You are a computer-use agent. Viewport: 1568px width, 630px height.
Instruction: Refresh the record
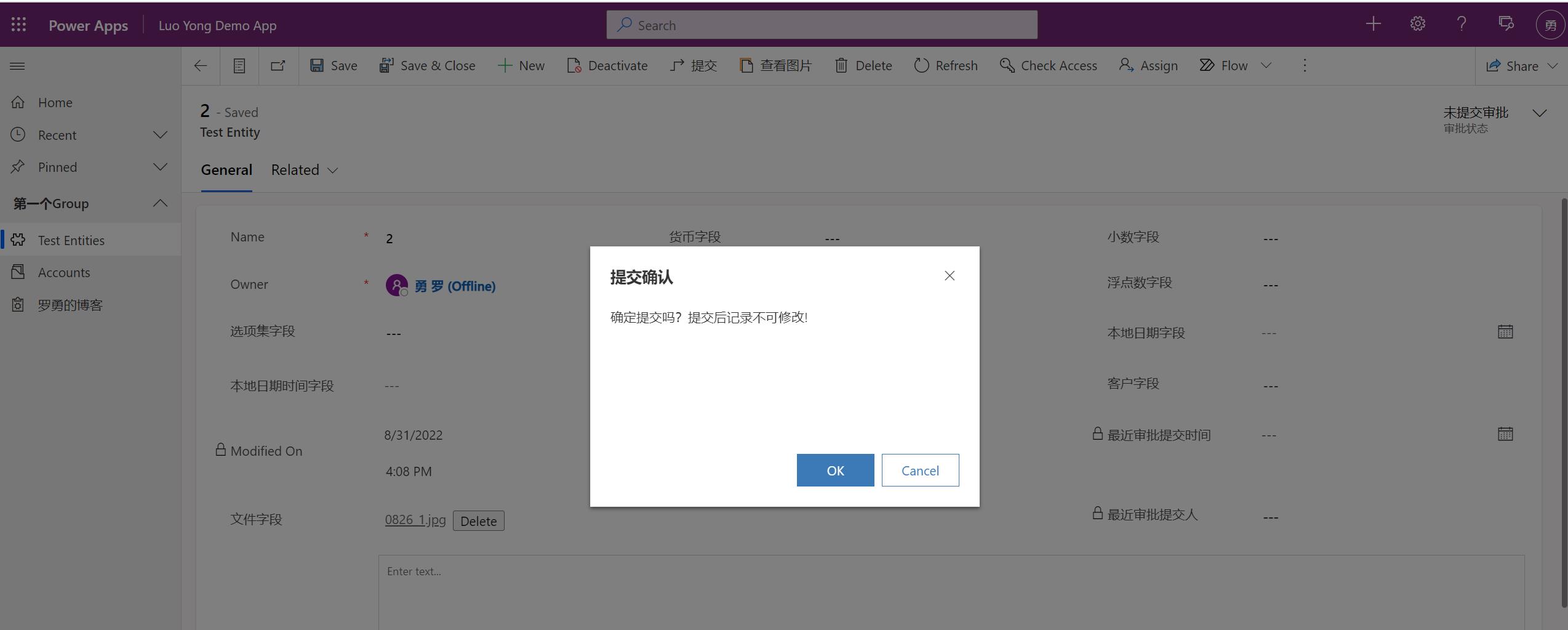pos(946,66)
